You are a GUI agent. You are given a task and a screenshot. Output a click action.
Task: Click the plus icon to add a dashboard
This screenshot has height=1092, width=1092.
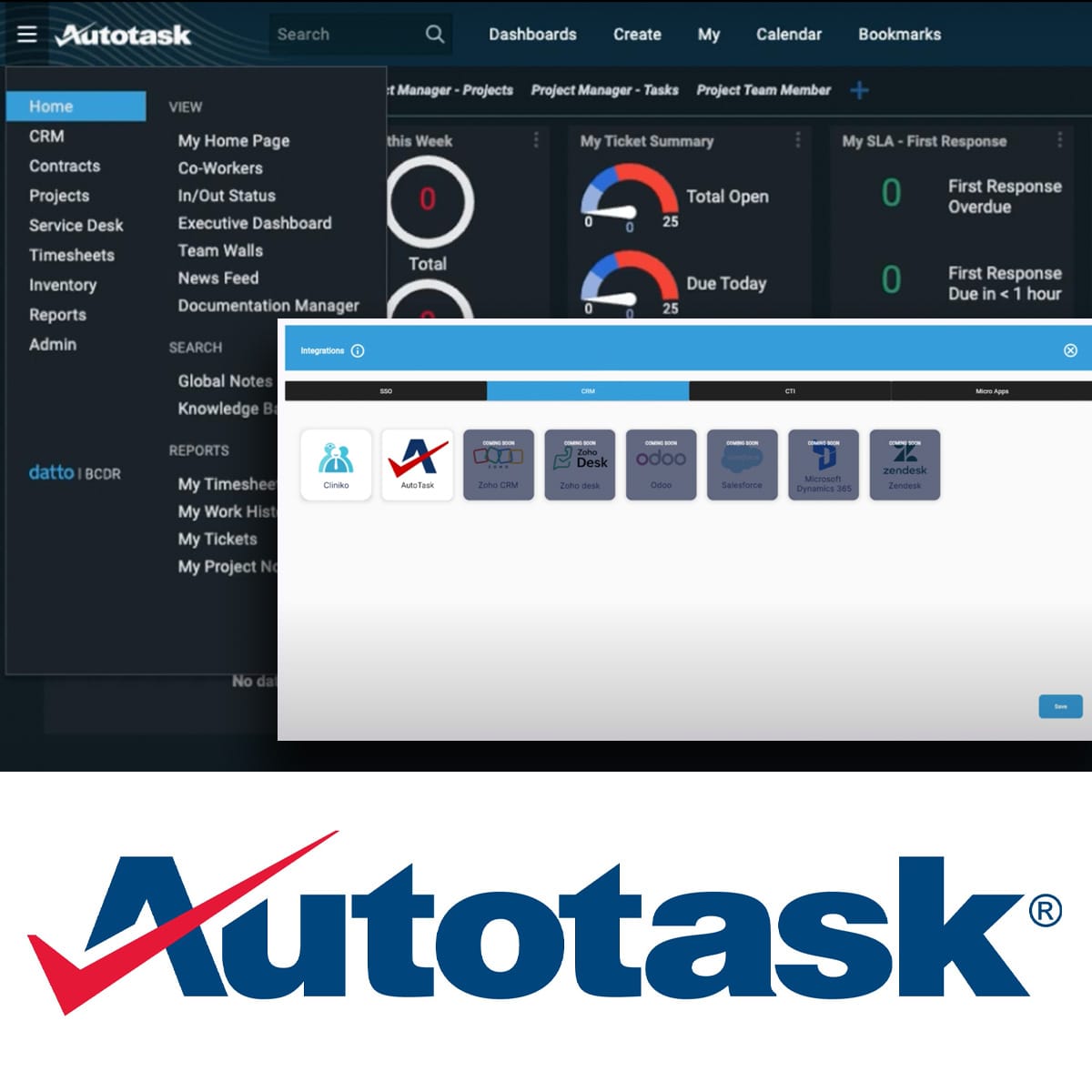[858, 90]
